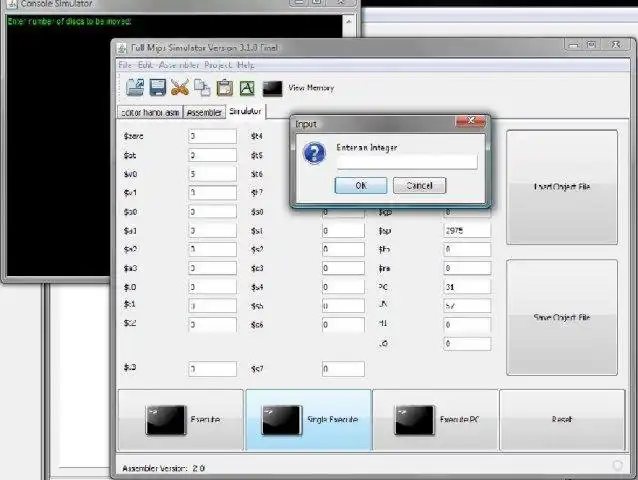Open the Edit menu
The height and width of the screenshot is (480, 638).
[145, 65]
